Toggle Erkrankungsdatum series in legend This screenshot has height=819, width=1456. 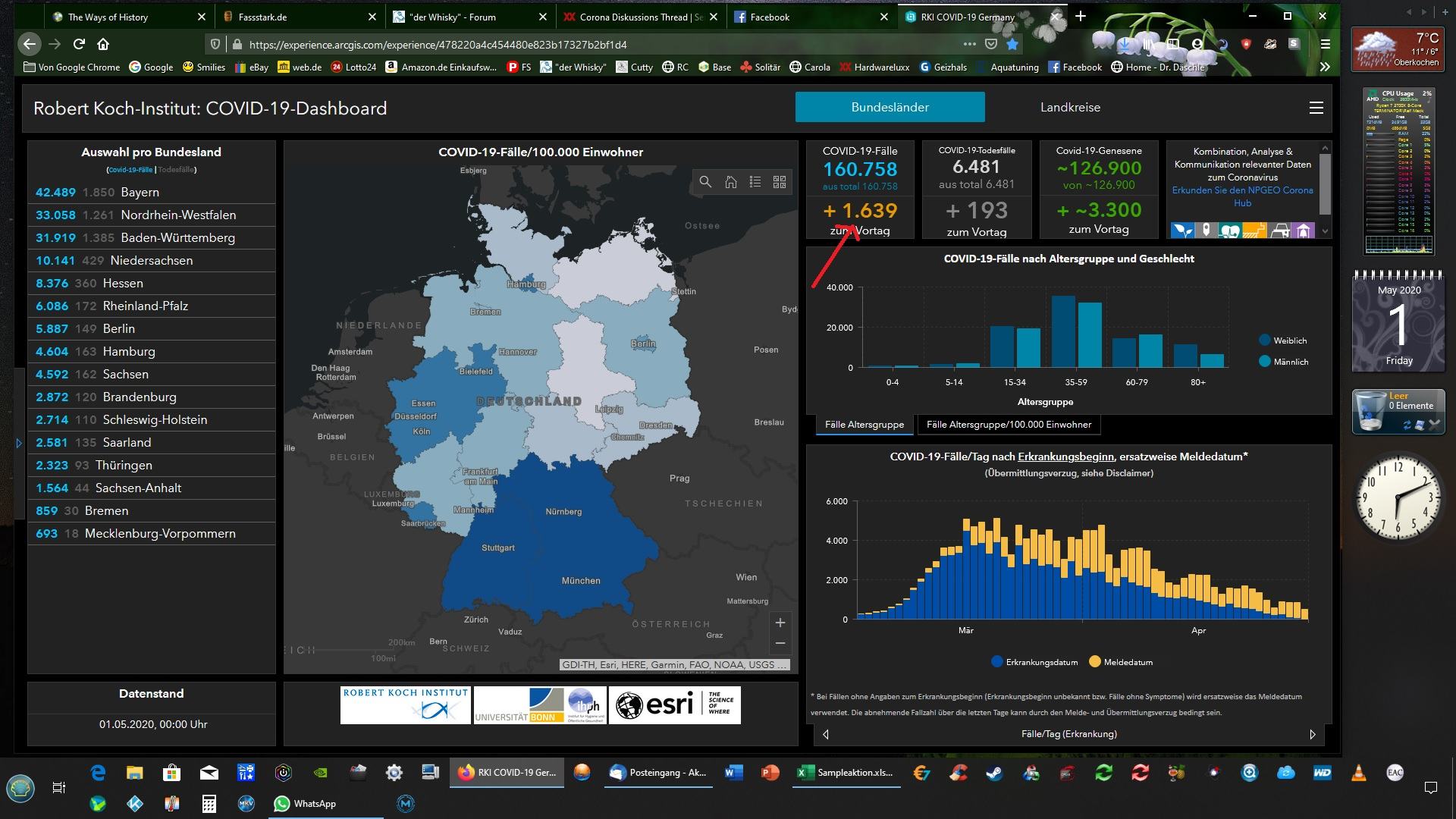[1034, 662]
